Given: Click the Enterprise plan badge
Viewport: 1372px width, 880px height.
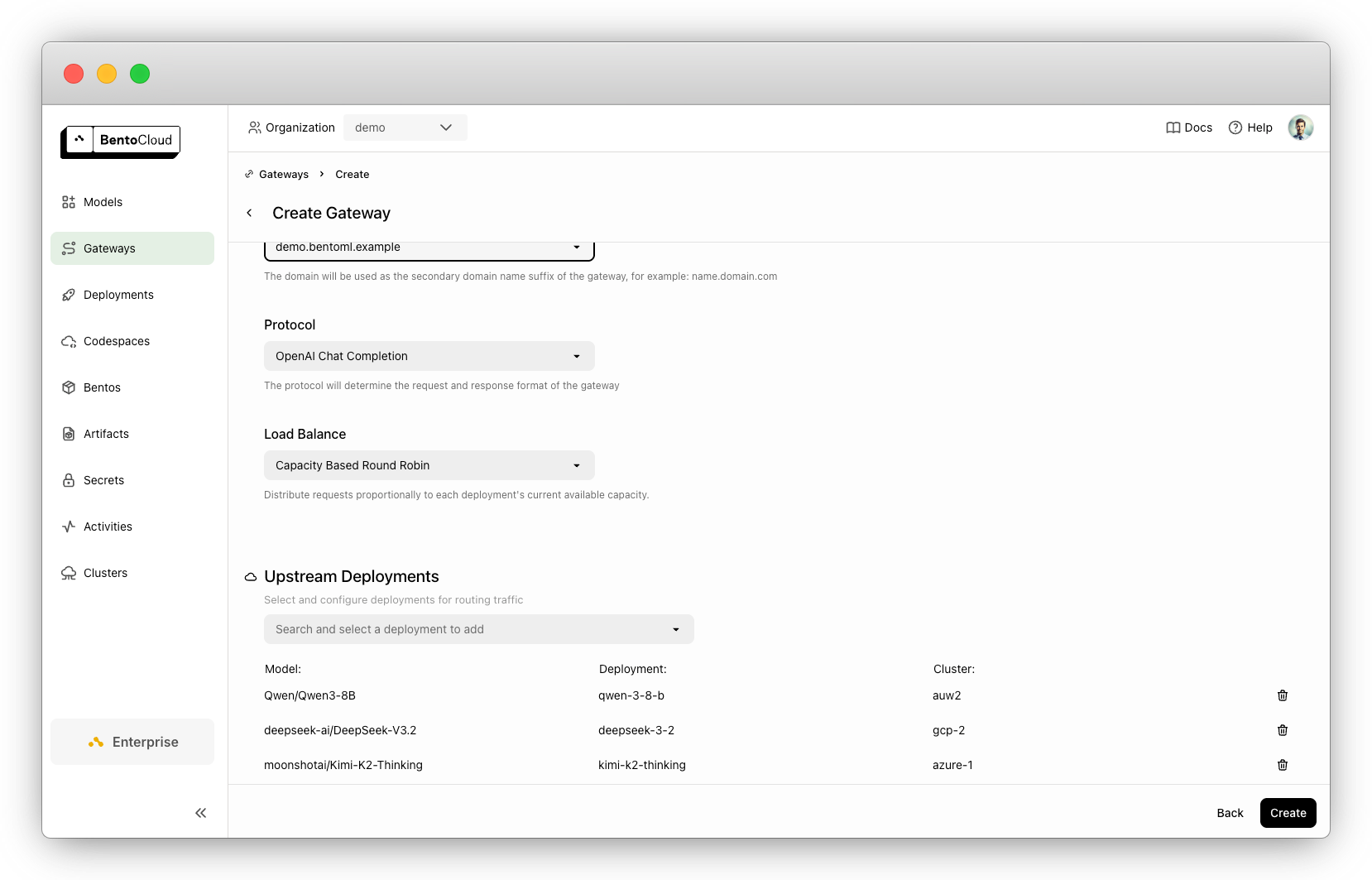Looking at the screenshot, I should point(132,742).
